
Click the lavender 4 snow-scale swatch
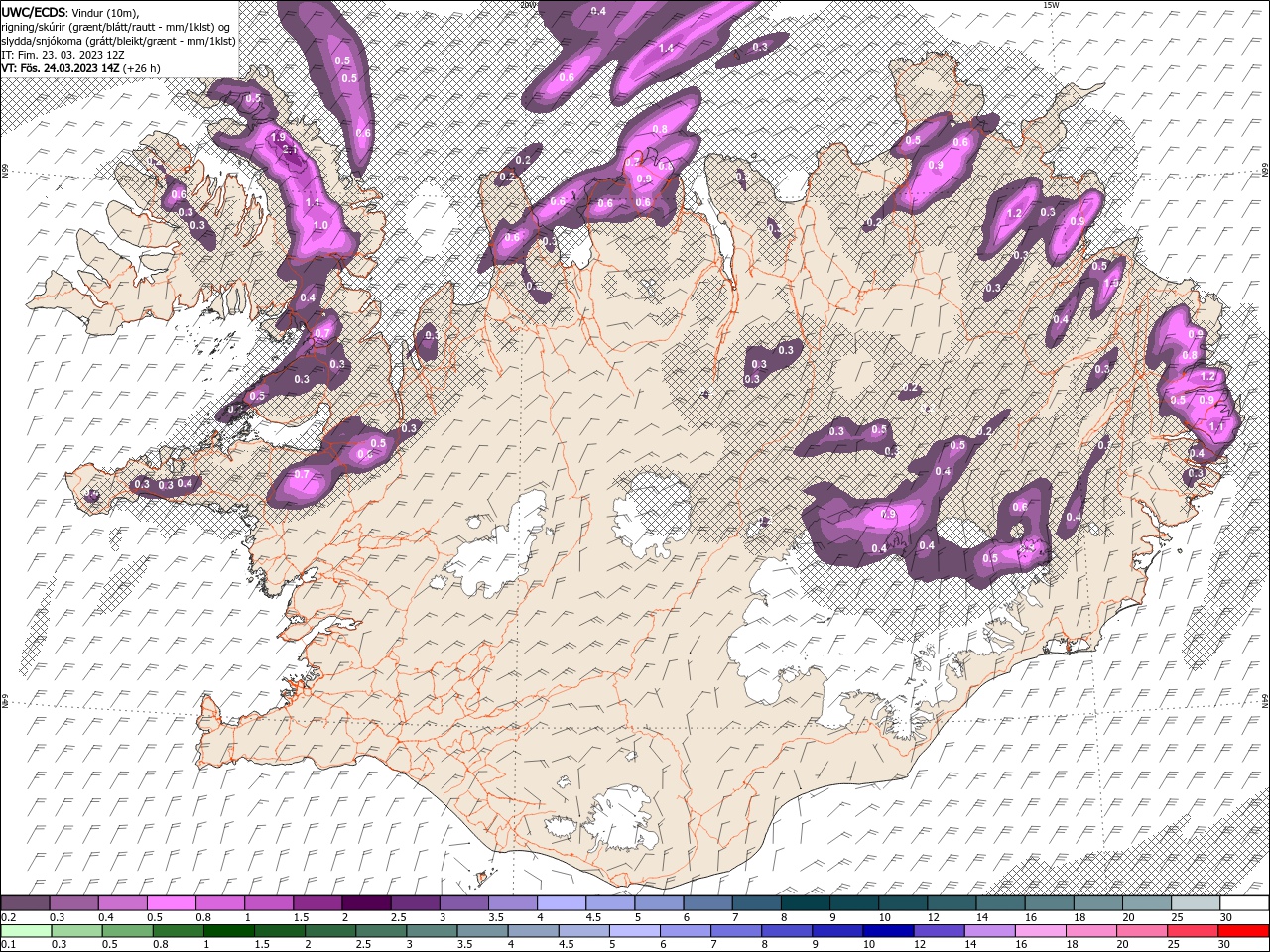coord(562,903)
